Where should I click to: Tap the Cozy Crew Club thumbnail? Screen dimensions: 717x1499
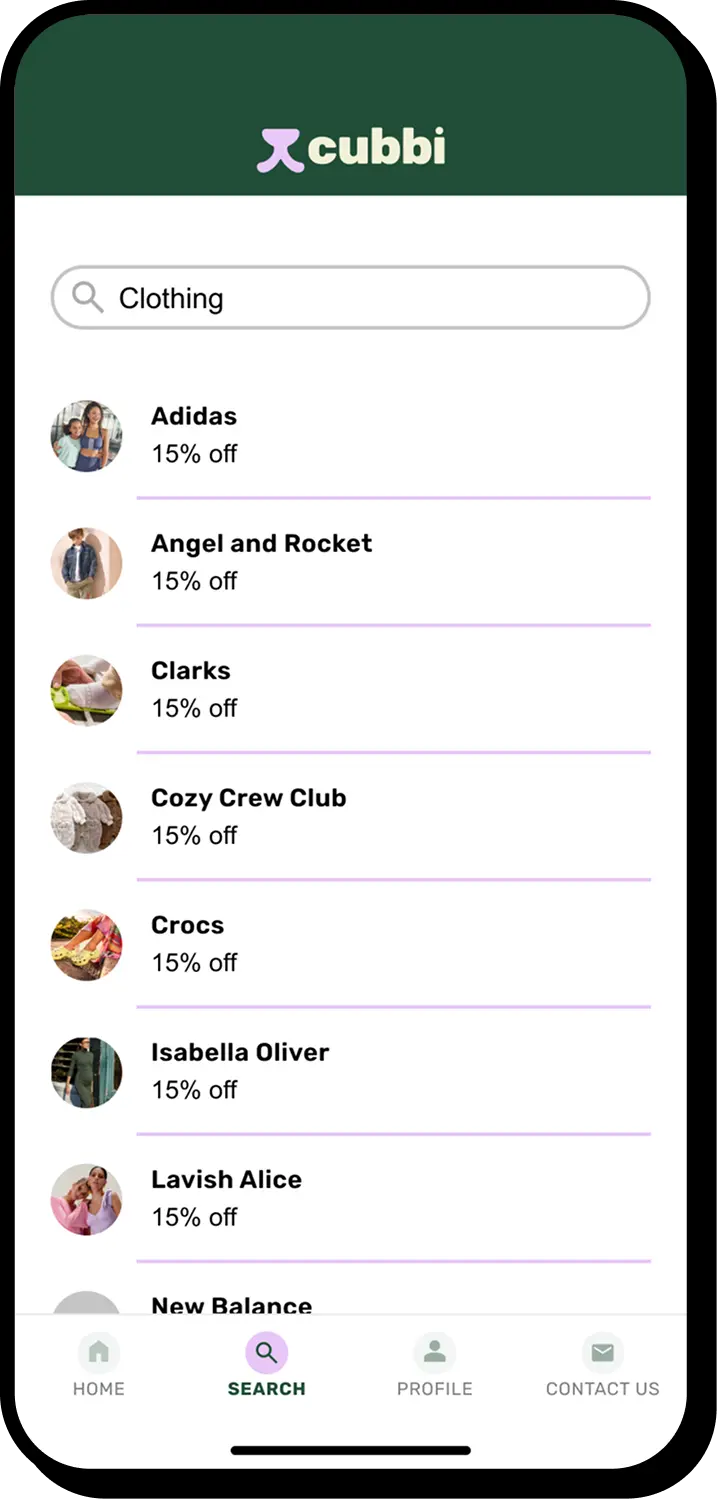(87, 817)
